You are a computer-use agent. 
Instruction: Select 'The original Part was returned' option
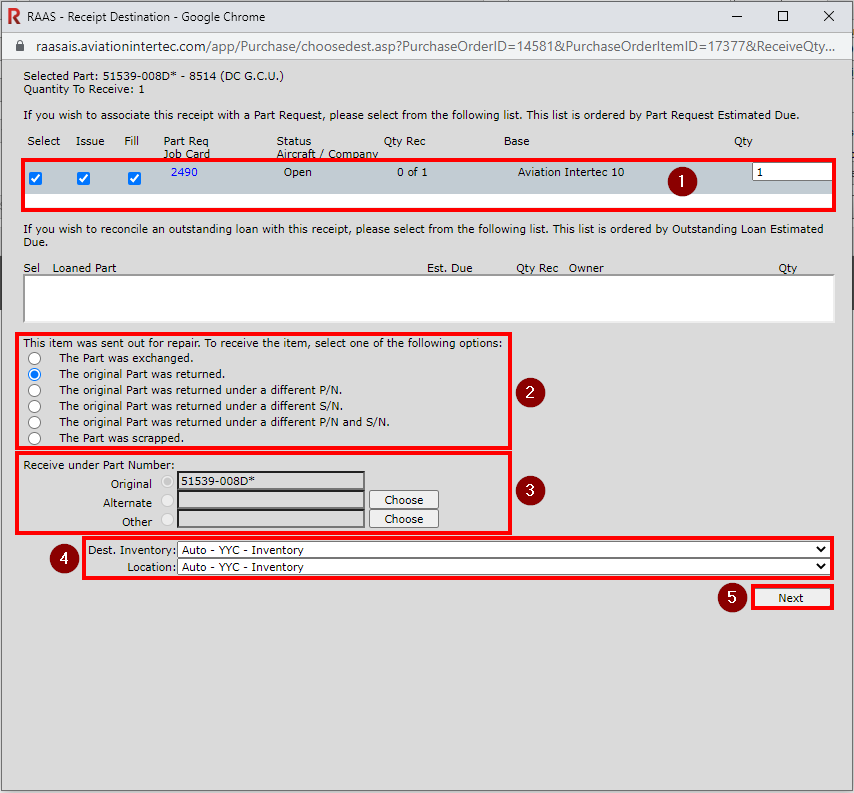point(35,374)
